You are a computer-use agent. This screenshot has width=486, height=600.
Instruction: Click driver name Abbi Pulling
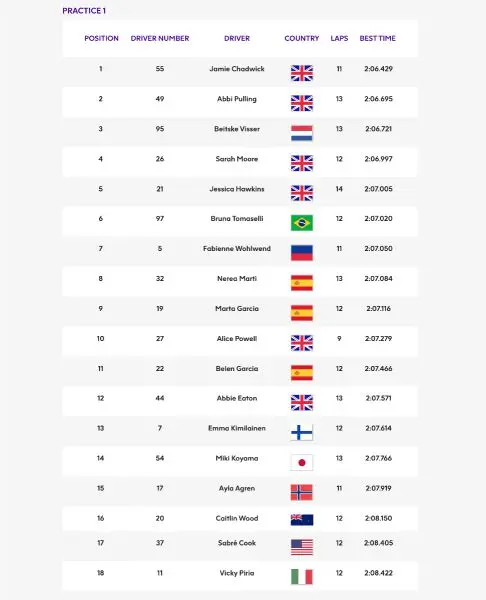pos(237,99)
